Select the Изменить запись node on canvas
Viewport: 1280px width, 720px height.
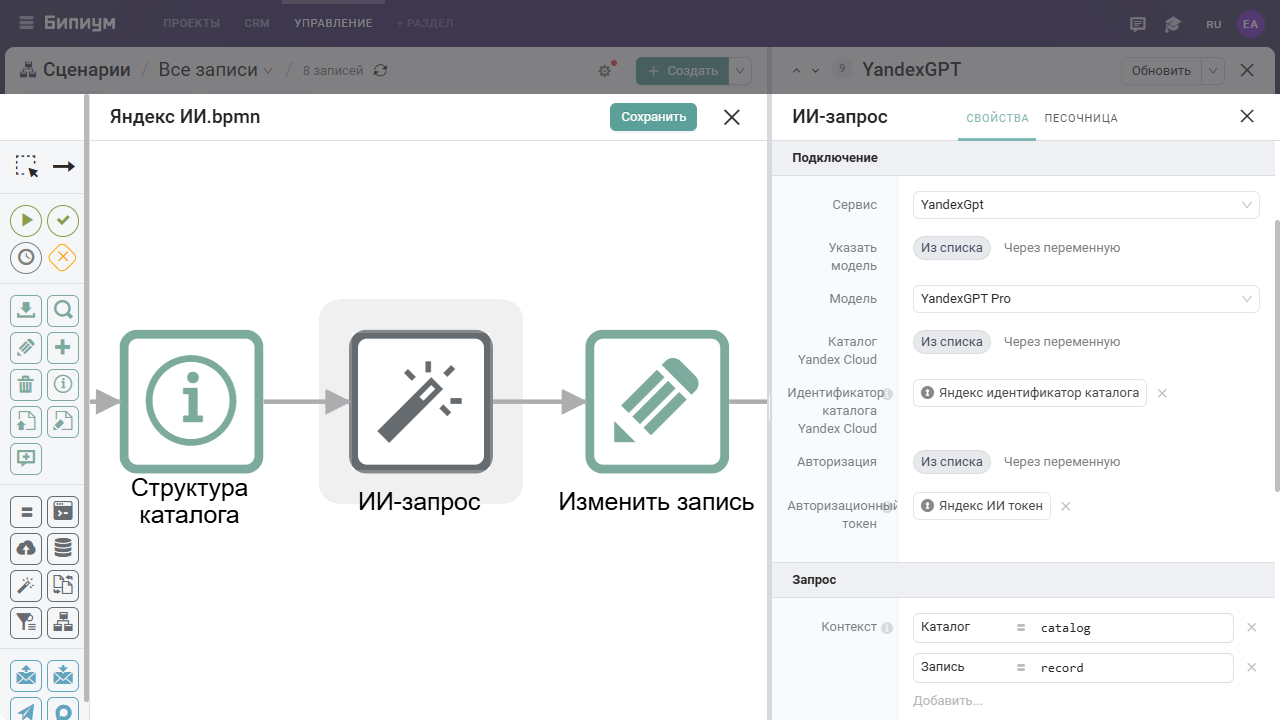tap(657, 401)
